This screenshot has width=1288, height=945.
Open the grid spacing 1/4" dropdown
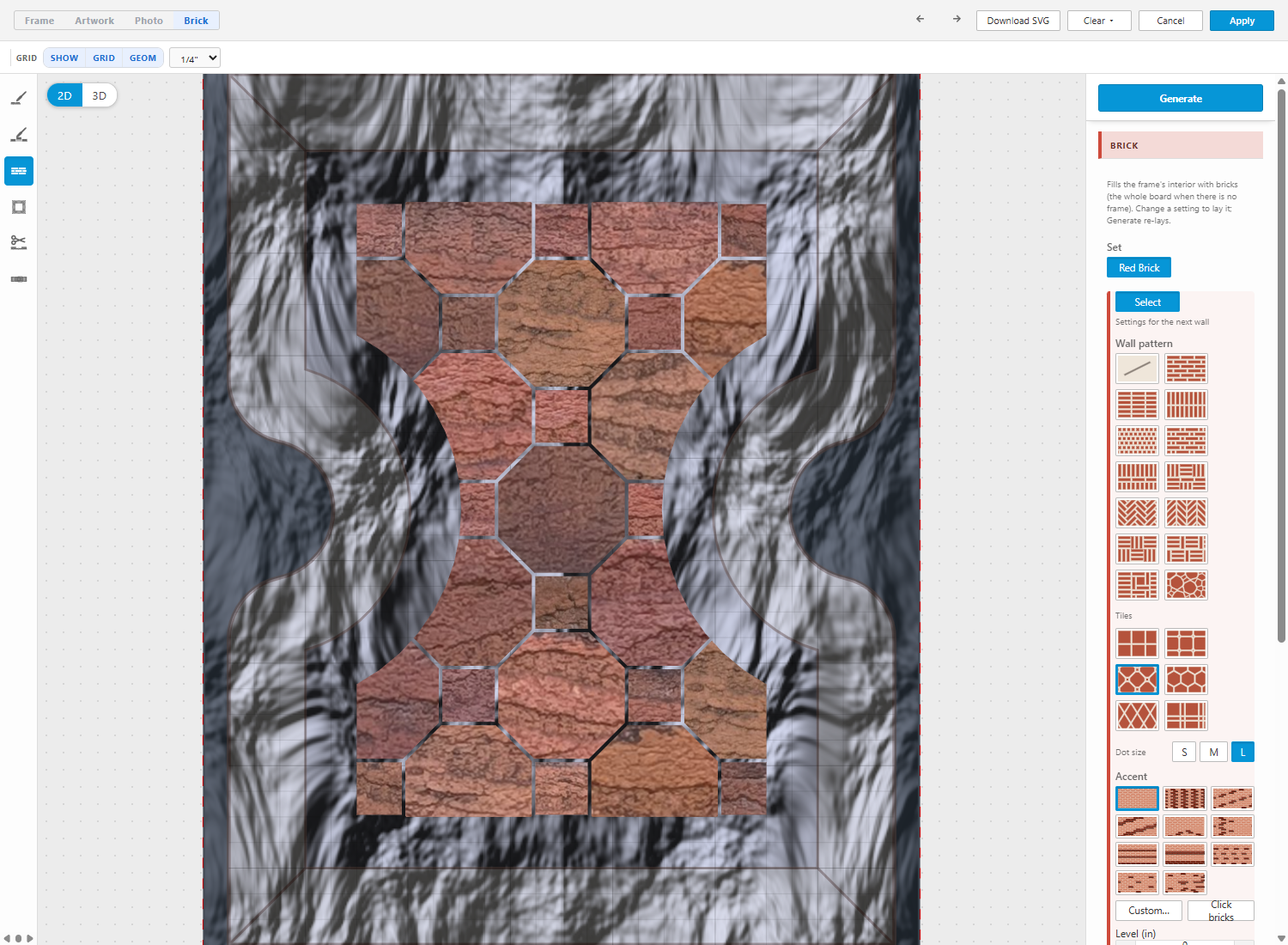[195, 58]
